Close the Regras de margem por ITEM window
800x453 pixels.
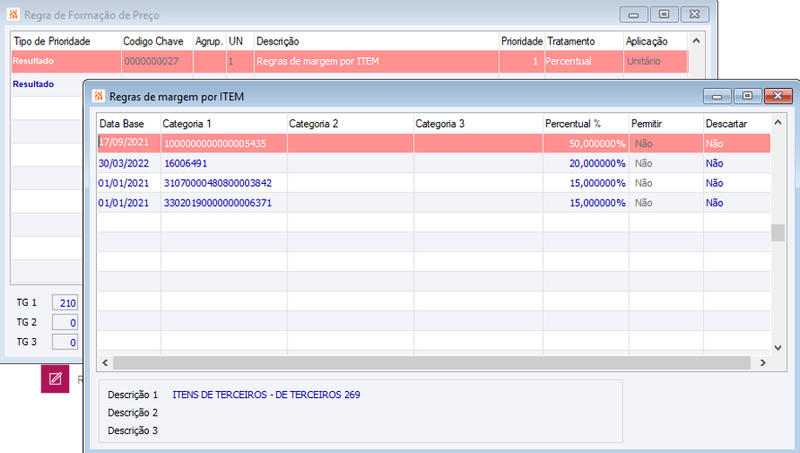[778, 95]
